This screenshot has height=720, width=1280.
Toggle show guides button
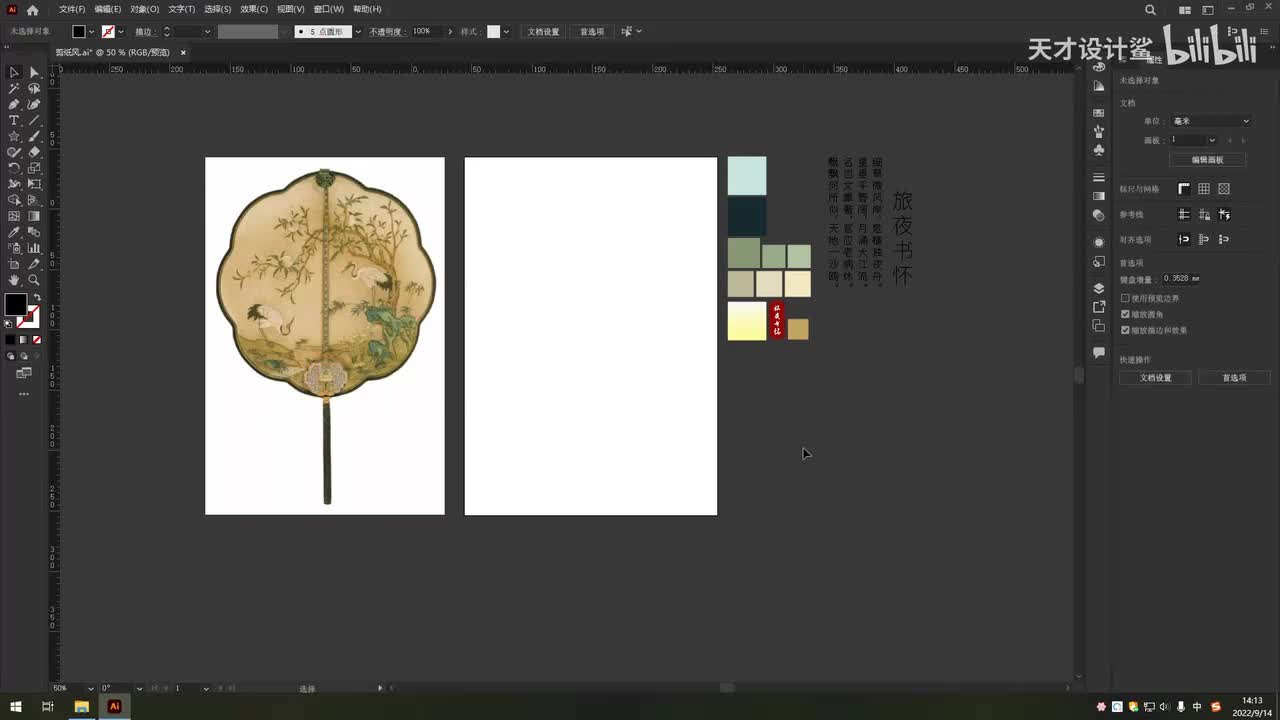(1184, 214)
